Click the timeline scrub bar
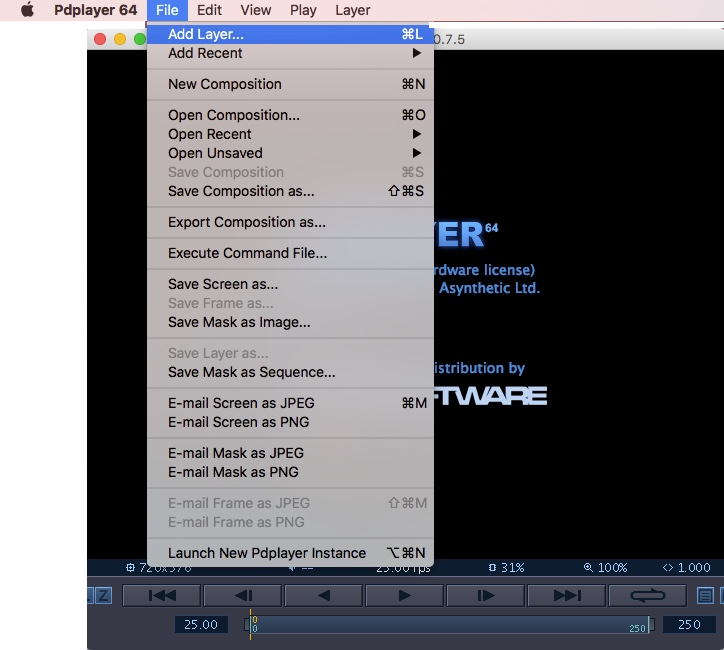Viewport: 724px width, 650px height. pyautogui.click(x=449, y=625)
